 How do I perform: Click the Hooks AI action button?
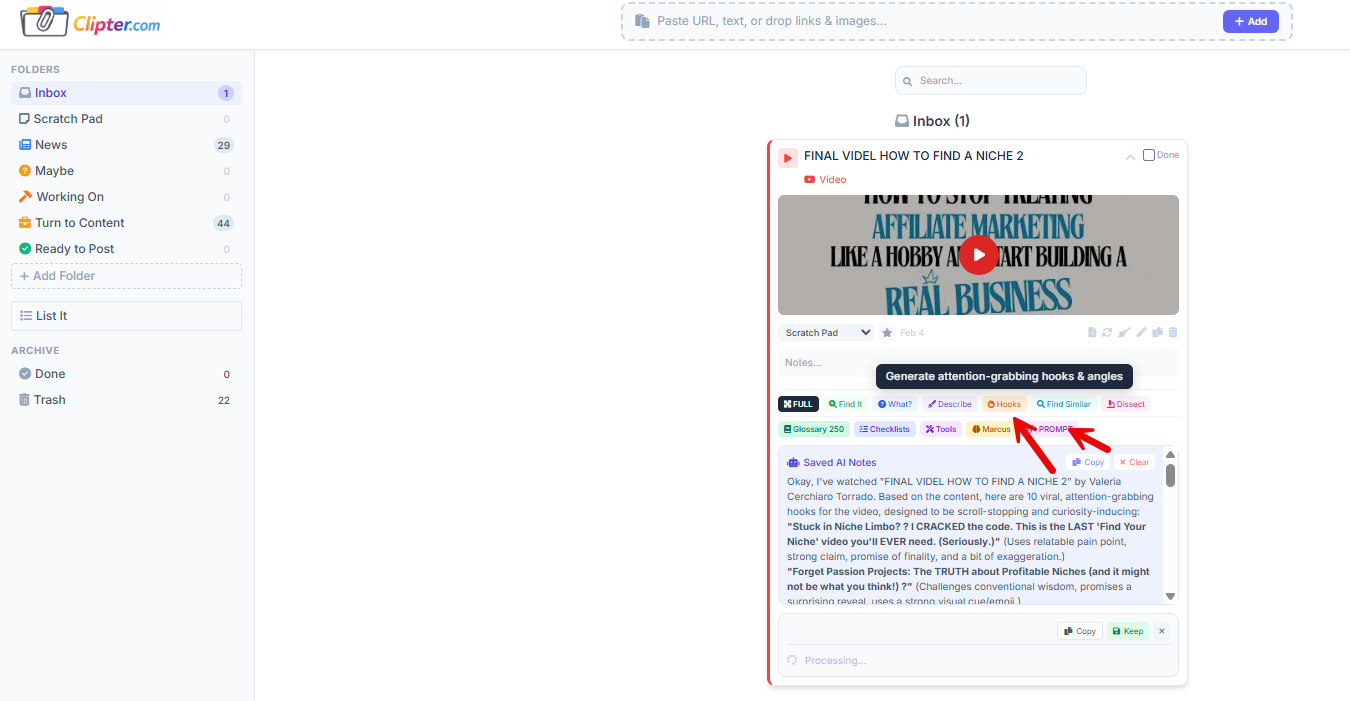(x=1004, y=404)
